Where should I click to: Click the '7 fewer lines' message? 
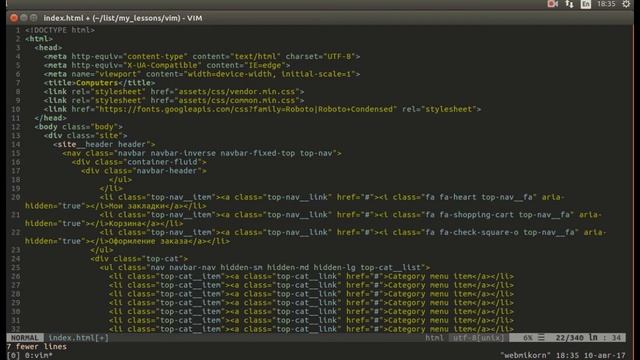click(37, 347)
